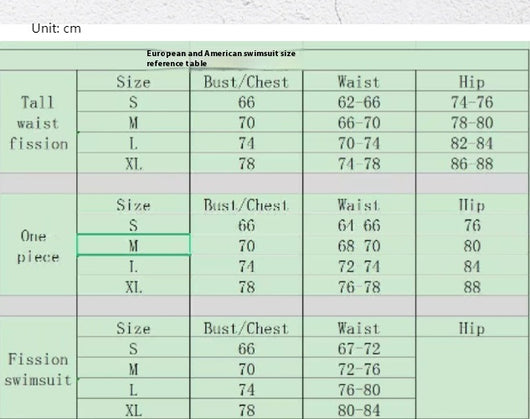Click the 86-88 hip cell

[472, 164]
